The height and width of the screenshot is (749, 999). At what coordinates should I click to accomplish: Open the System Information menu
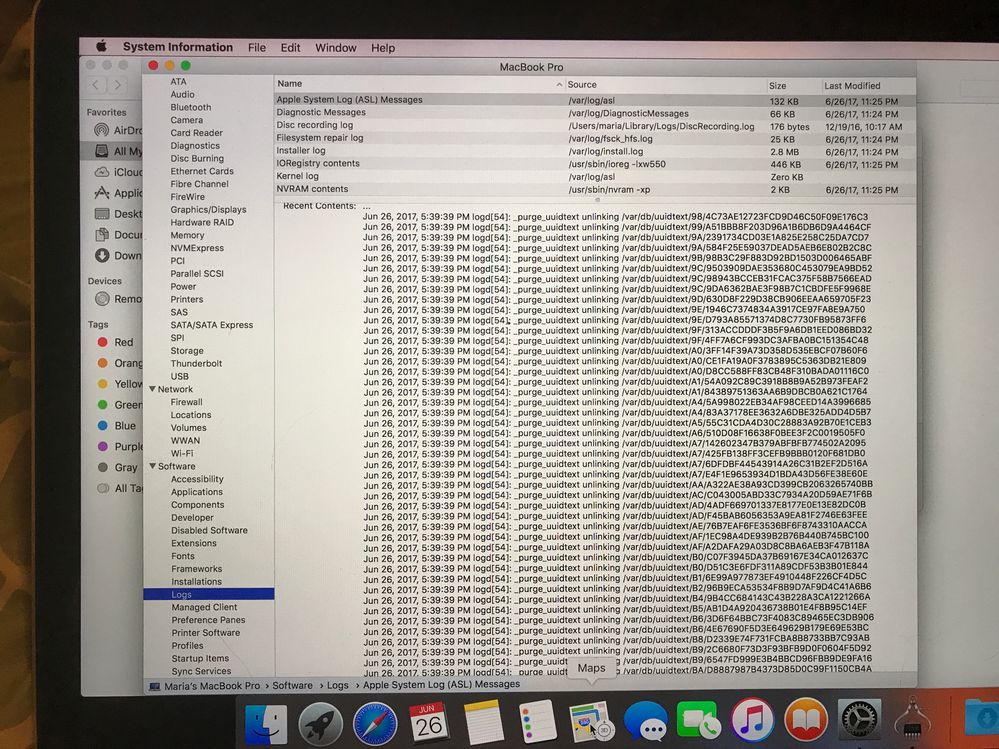coord(178,47)
